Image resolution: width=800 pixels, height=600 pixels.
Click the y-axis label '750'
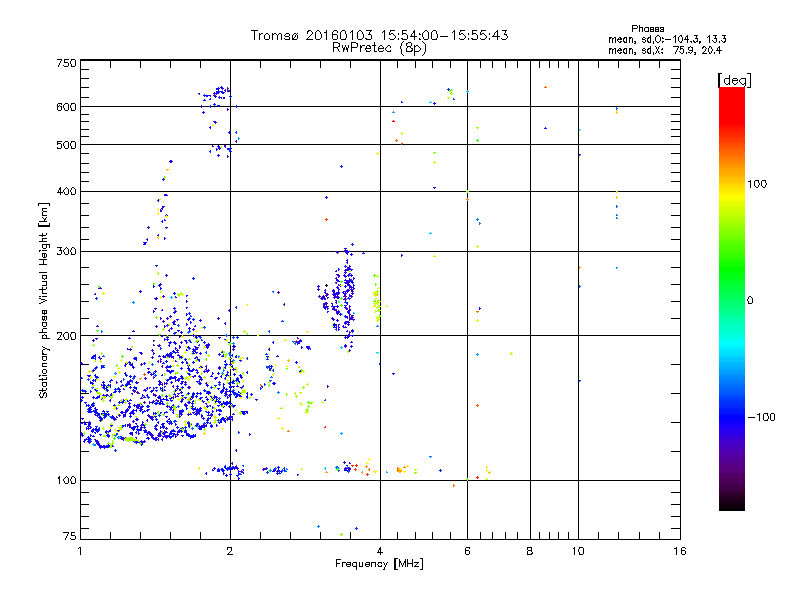tap(66, 63)
